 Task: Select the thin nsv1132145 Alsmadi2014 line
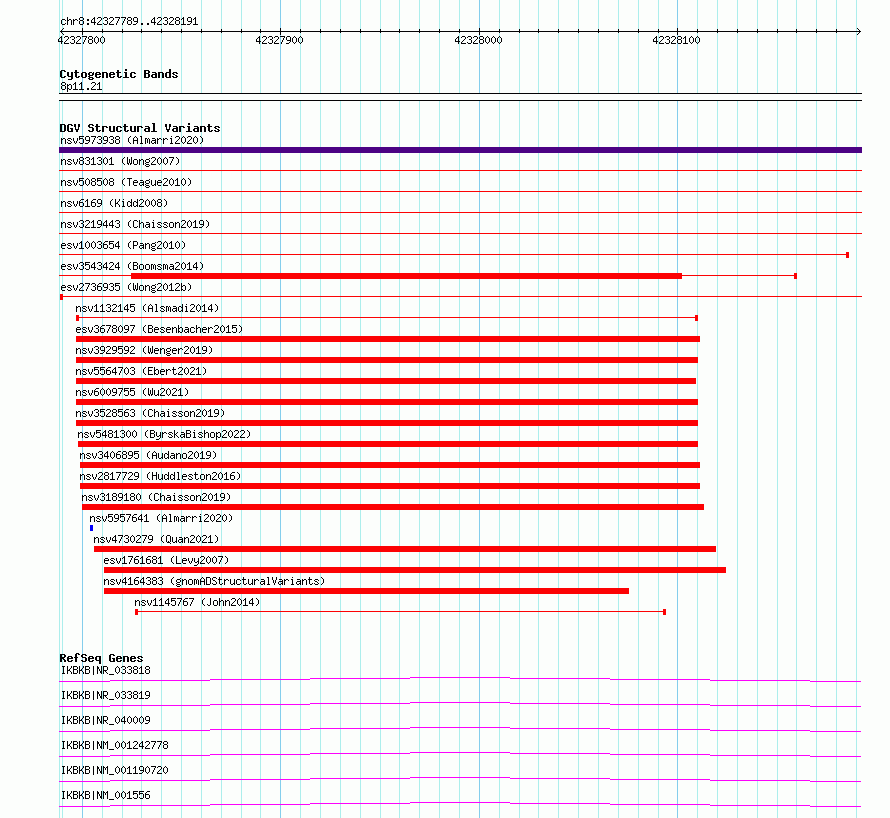click(x=387, y=318)
